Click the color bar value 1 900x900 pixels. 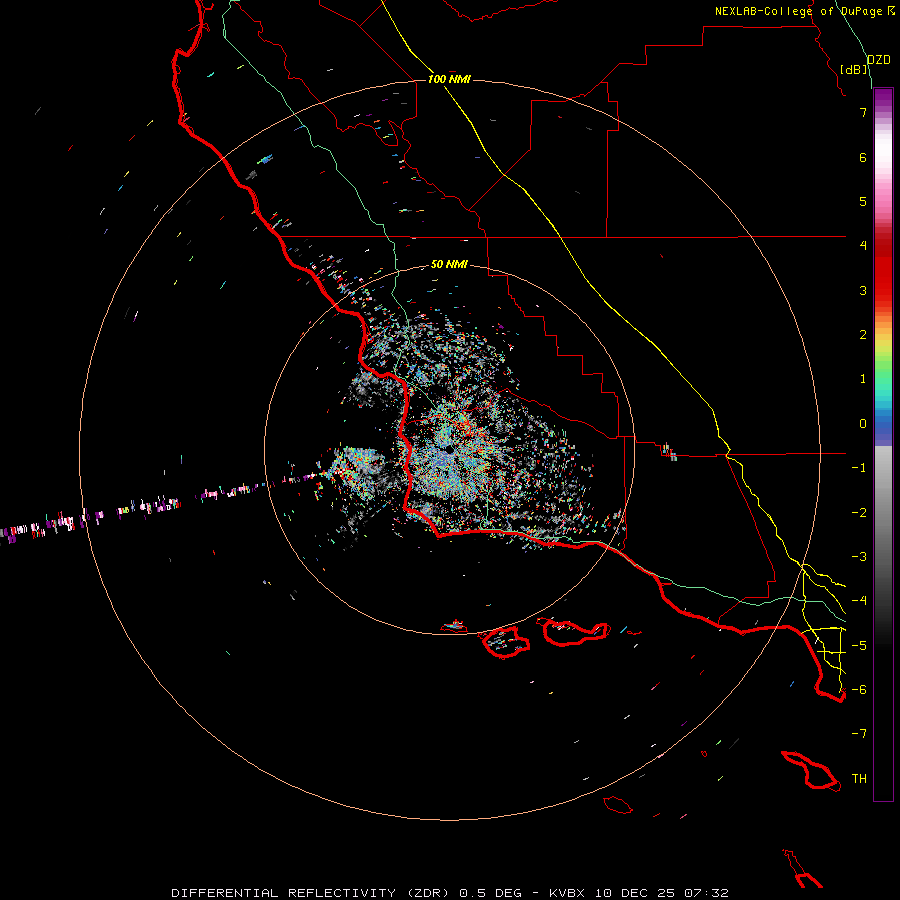(863, 379)
